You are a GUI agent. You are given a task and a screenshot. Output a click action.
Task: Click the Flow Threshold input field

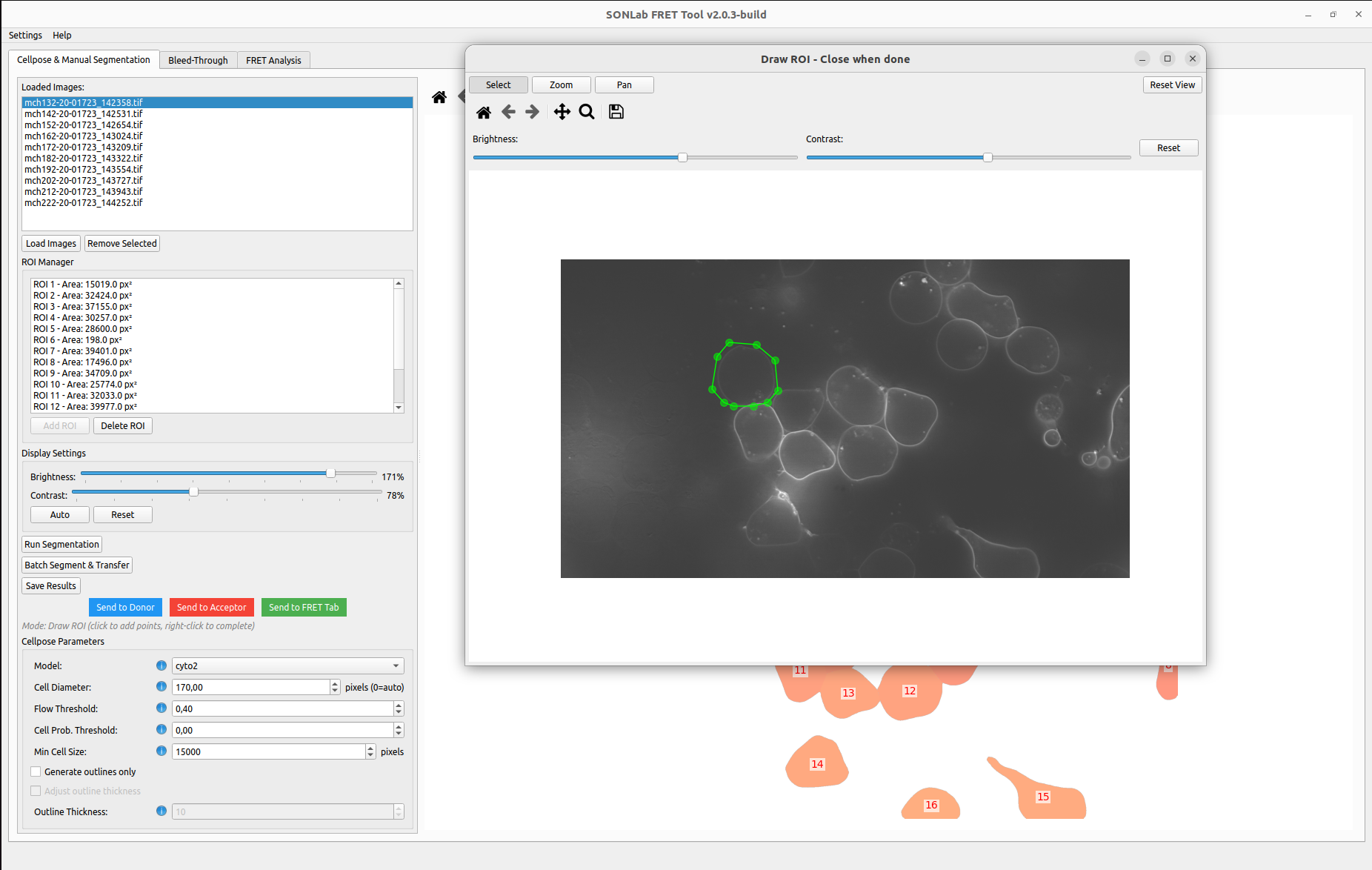pyautogui.click(x=283, y=708)
